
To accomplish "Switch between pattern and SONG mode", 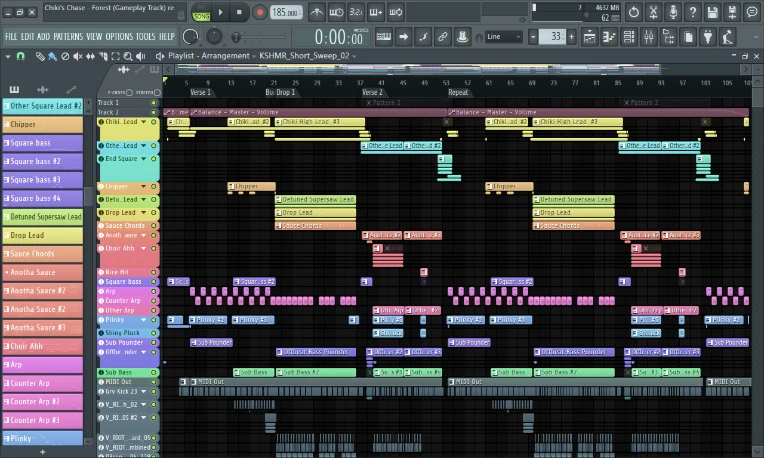I will (x=201, y=13).
